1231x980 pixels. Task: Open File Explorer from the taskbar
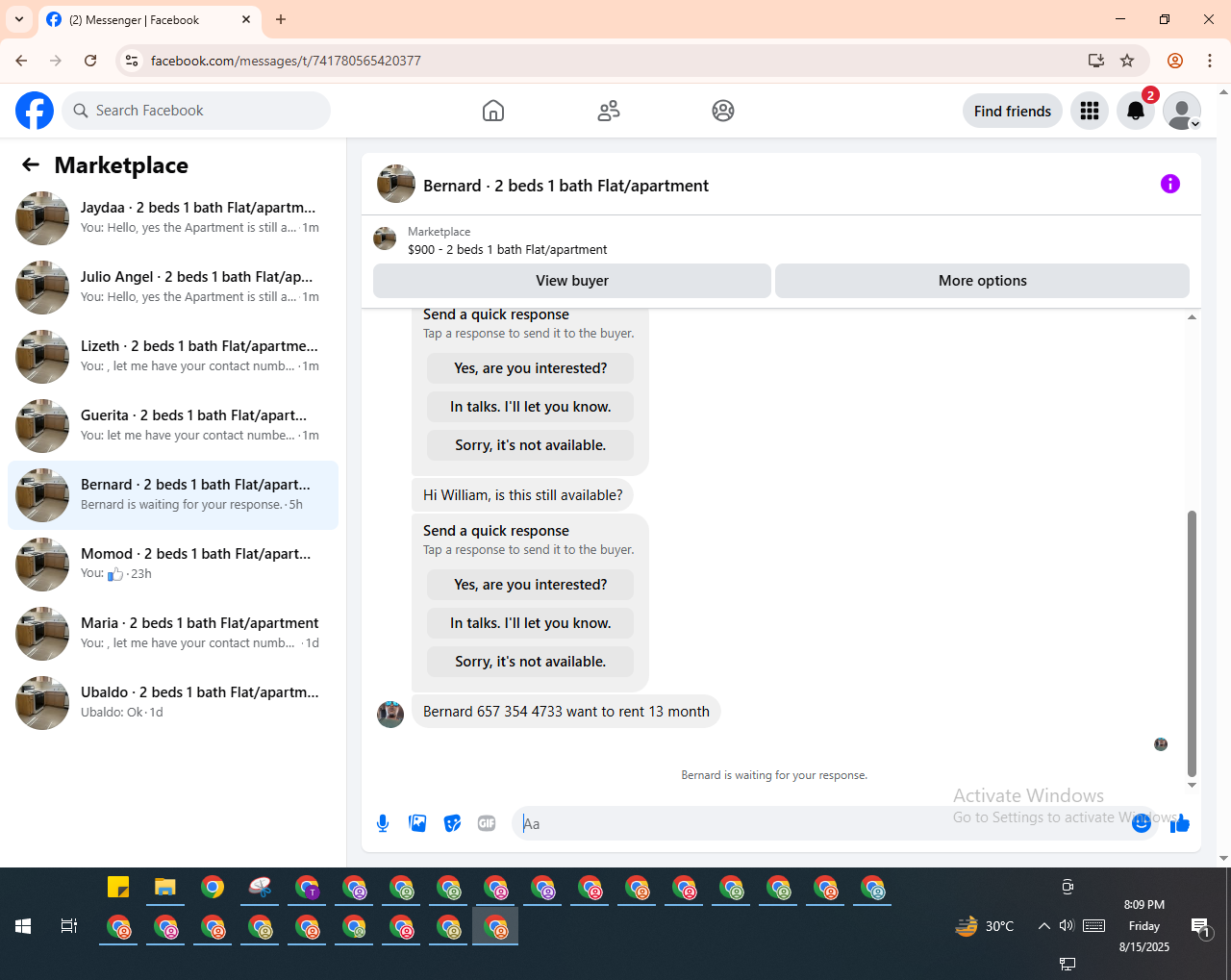[x=165, y=887]
